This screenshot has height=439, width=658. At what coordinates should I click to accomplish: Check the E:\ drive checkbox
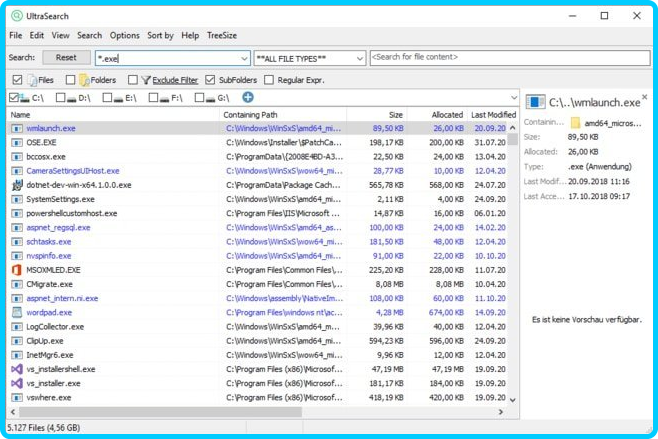[107, 98]
